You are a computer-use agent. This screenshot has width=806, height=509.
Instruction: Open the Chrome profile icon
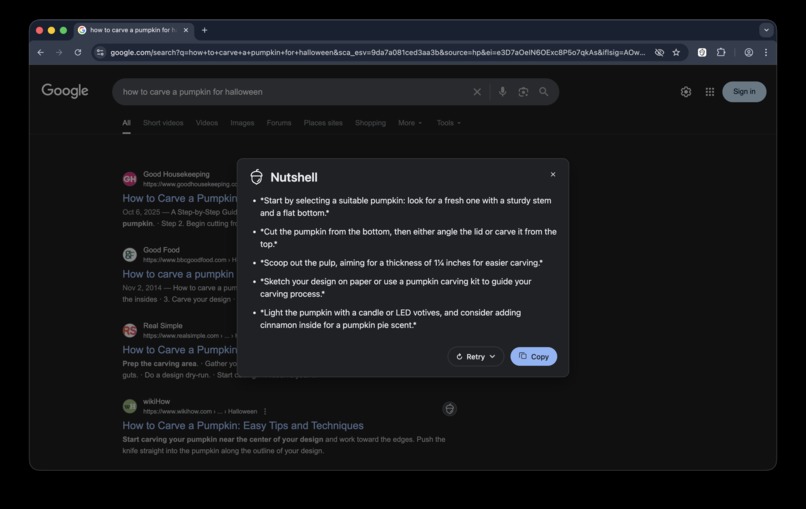coord(748,52)
